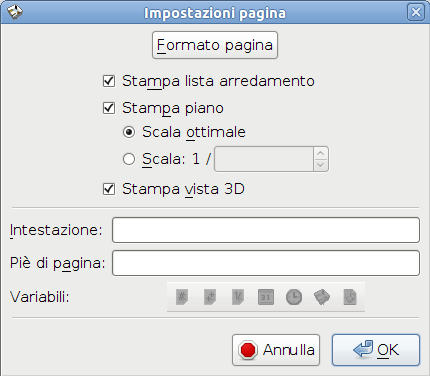Confirm the settings with OK
The width and height of the screenshot is (430, 376).
tap(376, 350)
